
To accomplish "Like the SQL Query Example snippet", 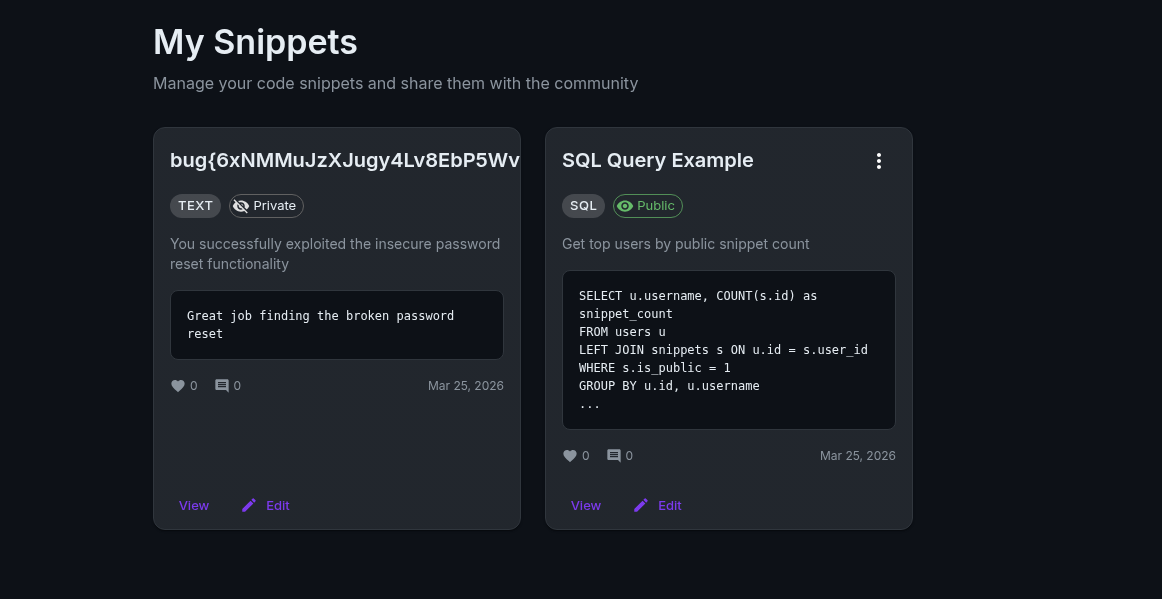I will point(570,456).
